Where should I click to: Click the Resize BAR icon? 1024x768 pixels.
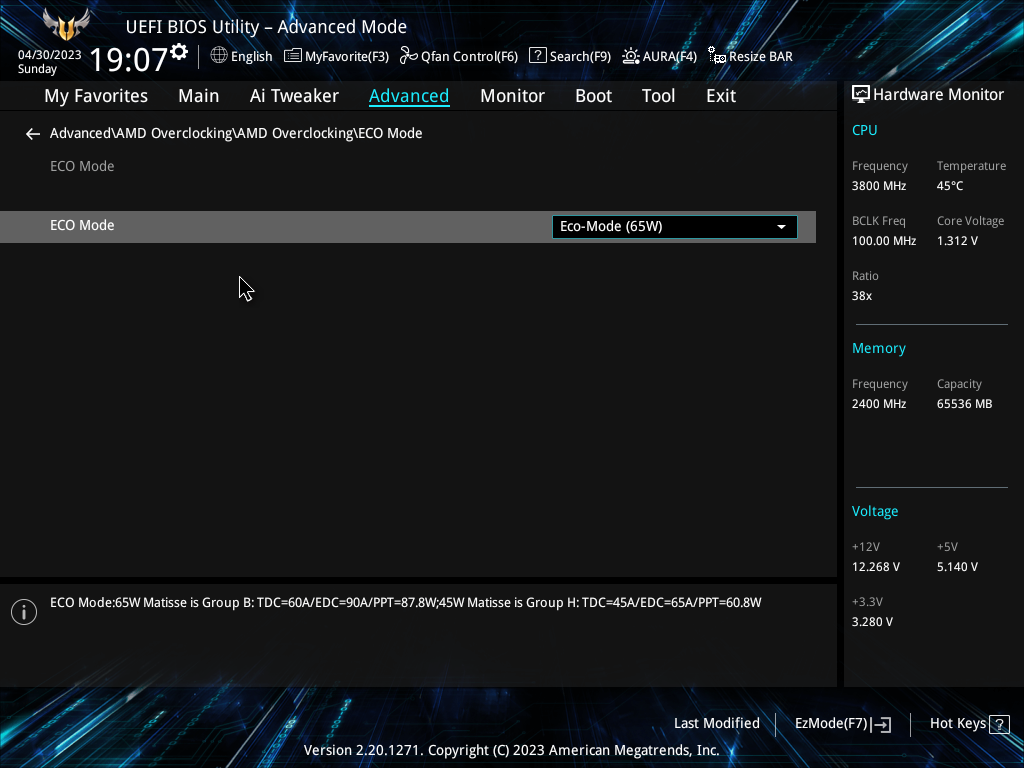pyautogui.click(x=717, y=56)
